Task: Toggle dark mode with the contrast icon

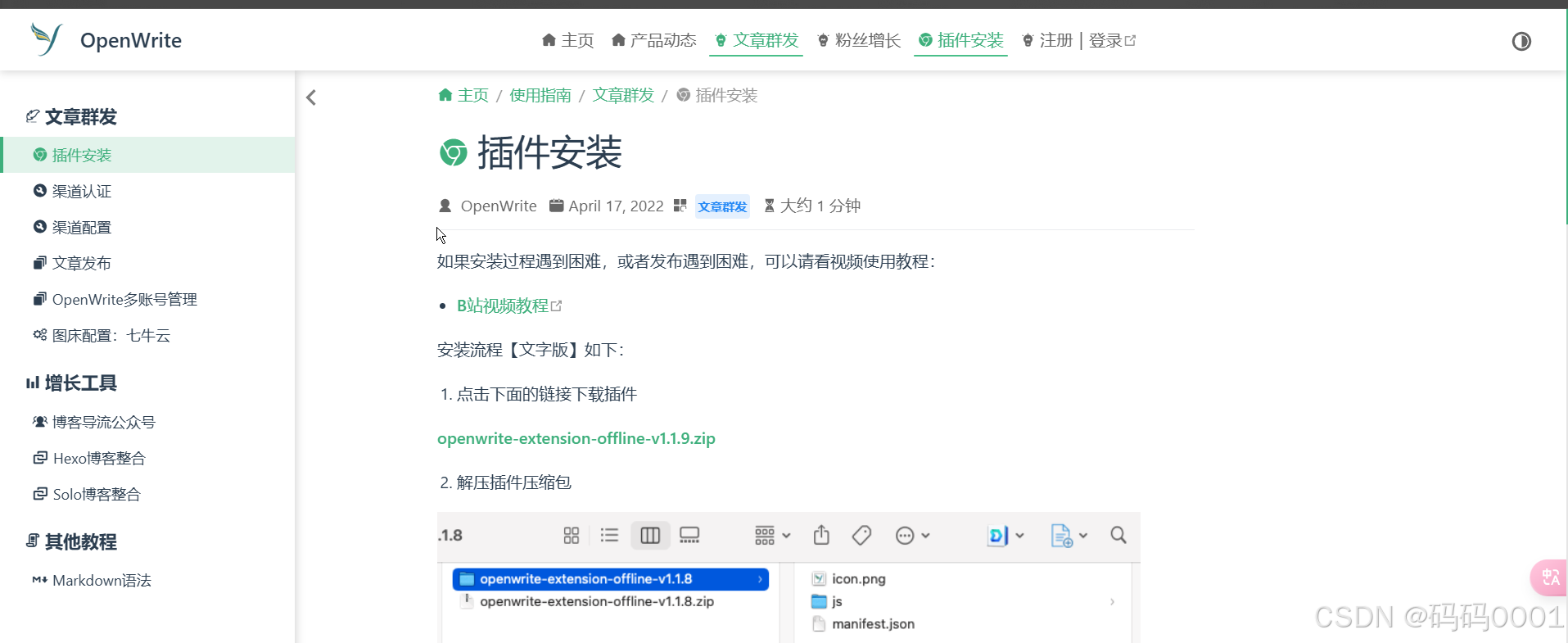Action: point(1521,41)
